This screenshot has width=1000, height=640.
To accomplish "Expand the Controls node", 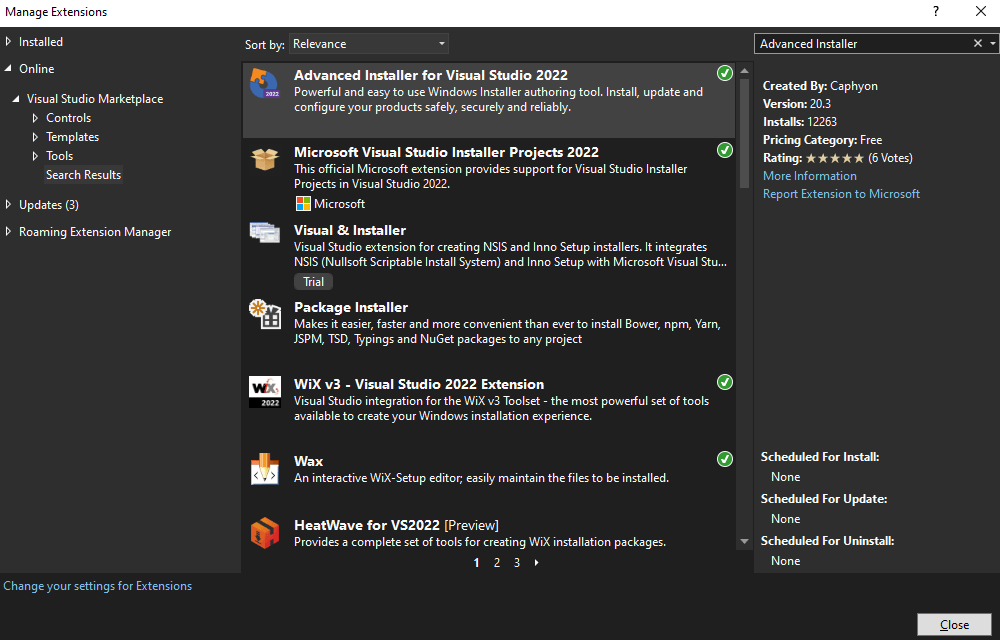I will [x=36, y=118].
